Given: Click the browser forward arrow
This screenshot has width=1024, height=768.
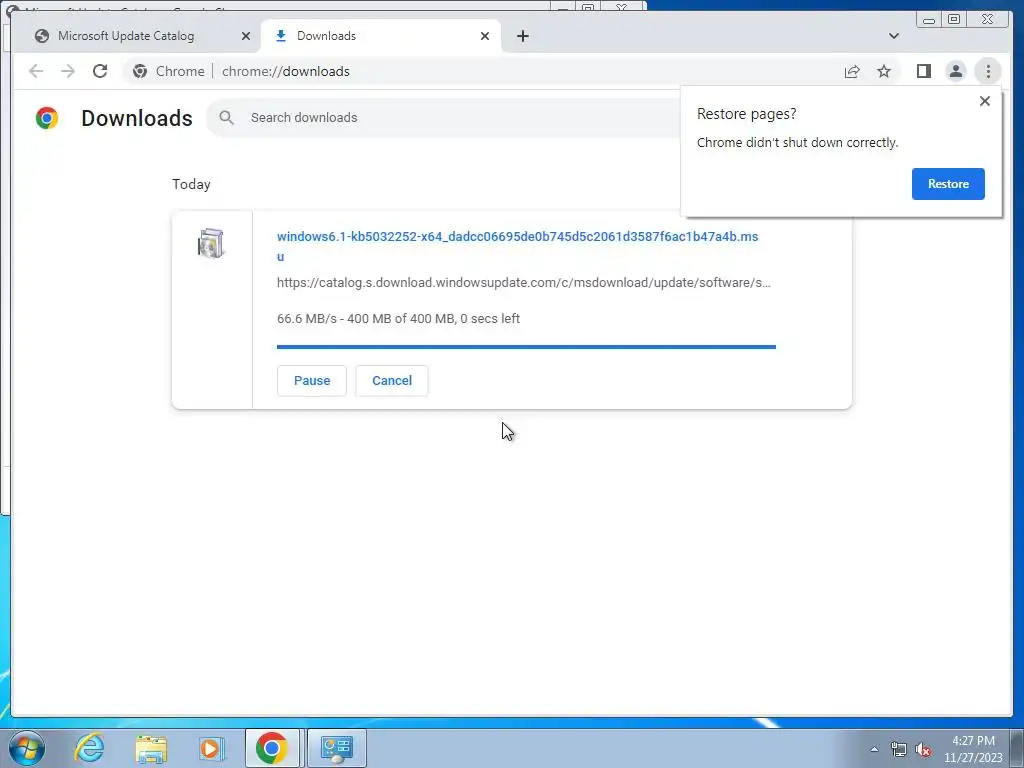Looking at the screenshot, I should [68, 71].
